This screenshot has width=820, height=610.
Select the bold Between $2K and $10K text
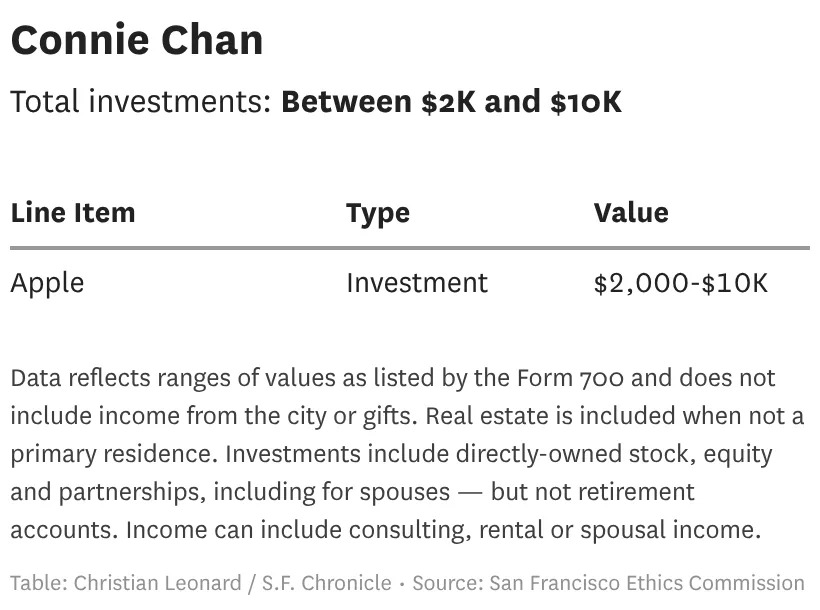(x=451, y=101)
